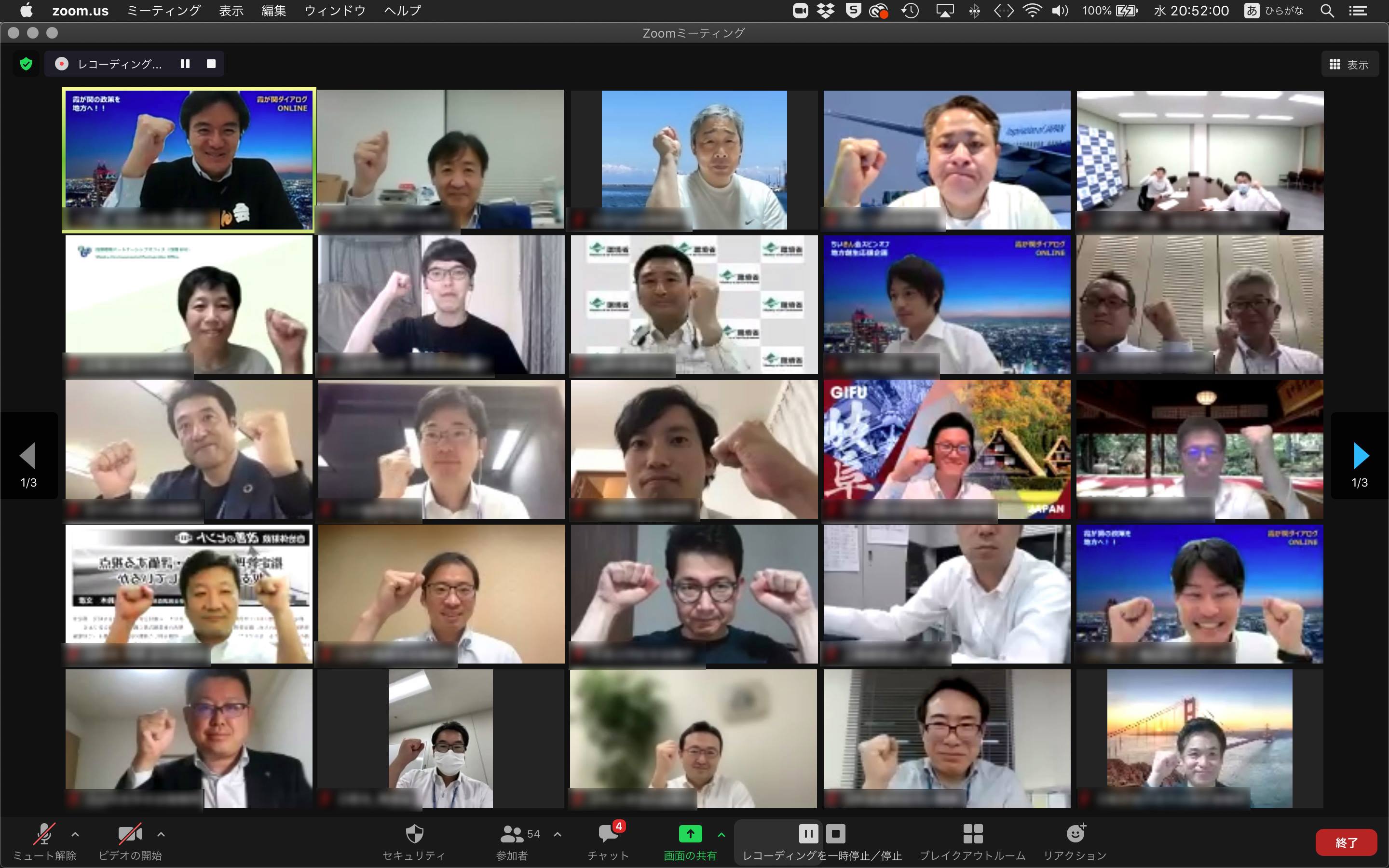Viewport: 1389px width, 868px height.
Task: Select the participant wearing a white mask
Action: pos(441,739)
